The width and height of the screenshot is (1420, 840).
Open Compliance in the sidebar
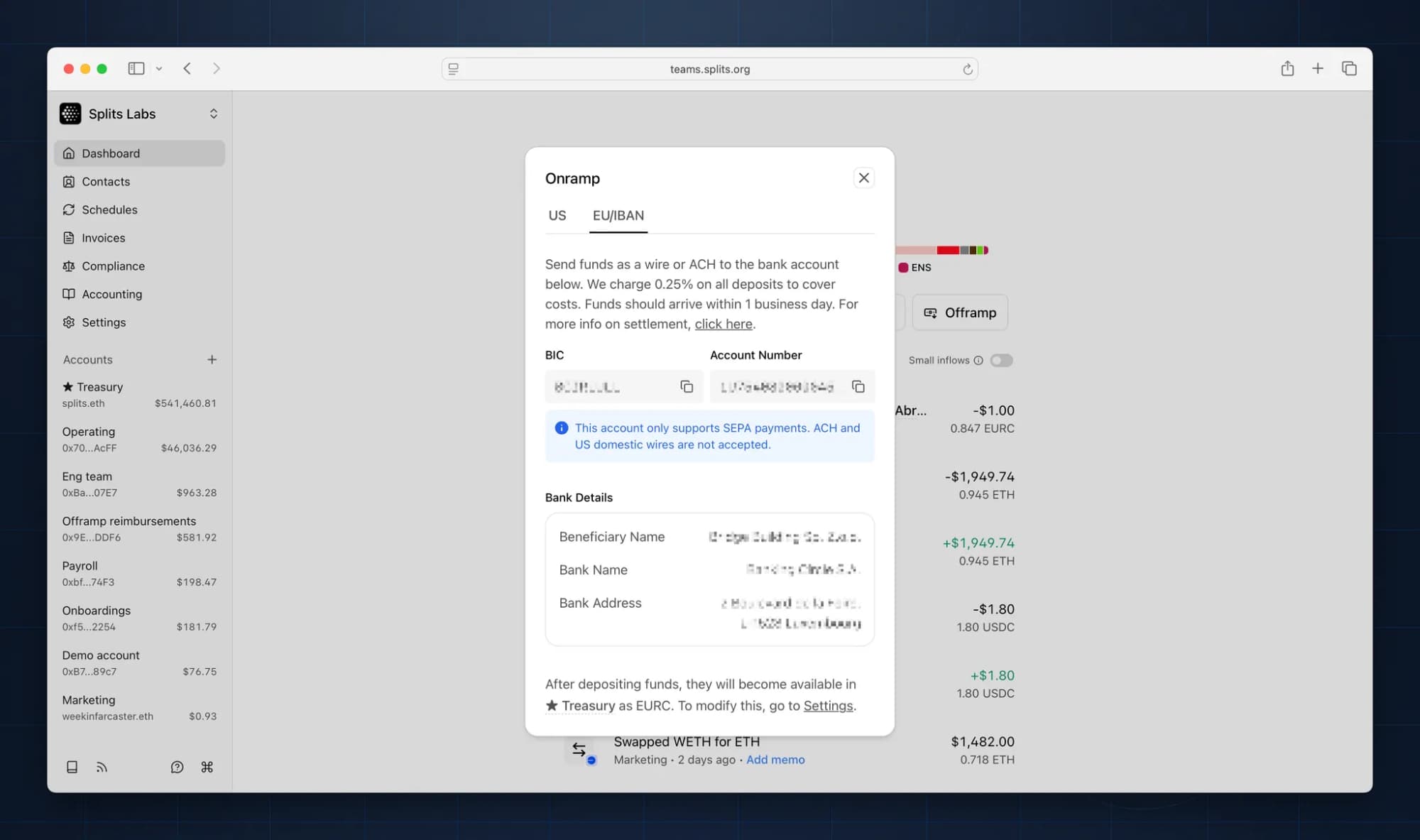pyautogui.click(x=113, y=266)
